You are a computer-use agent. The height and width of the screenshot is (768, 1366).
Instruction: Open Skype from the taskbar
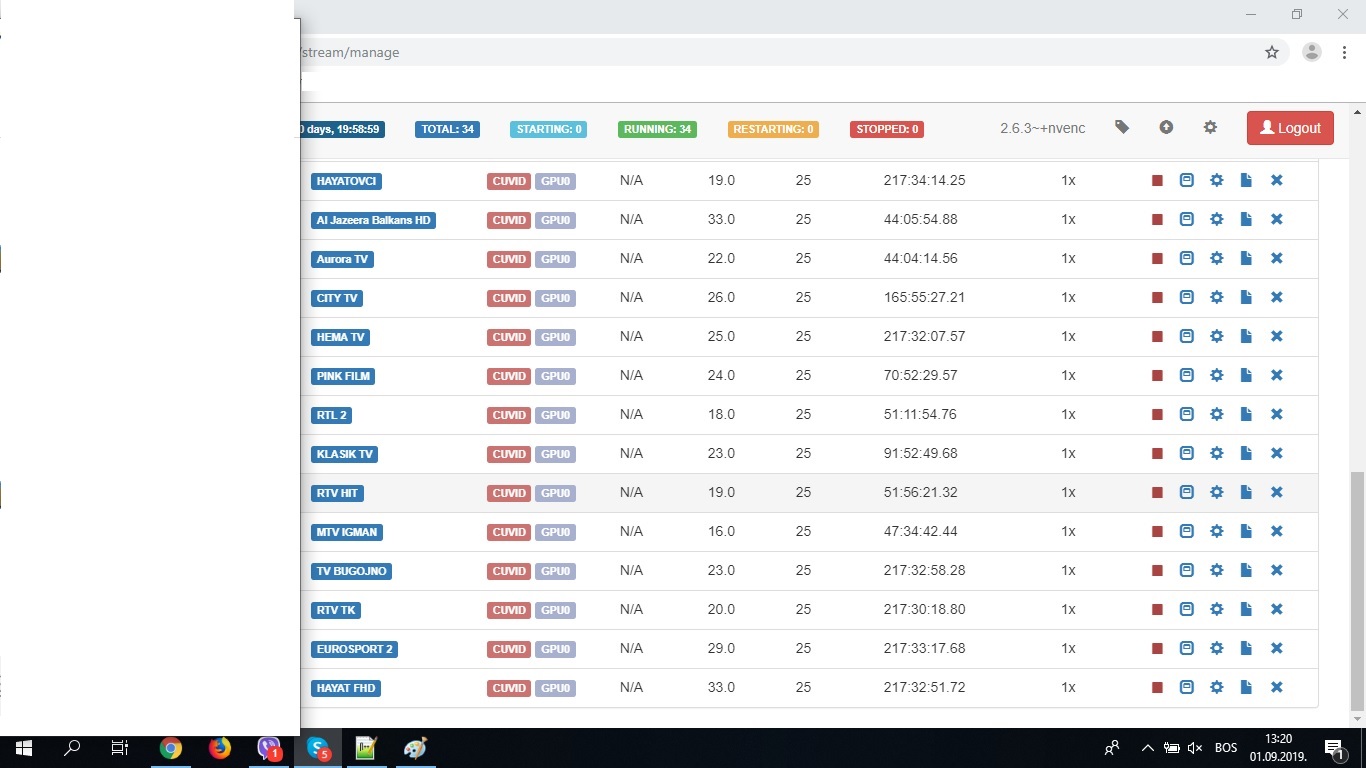317,748
